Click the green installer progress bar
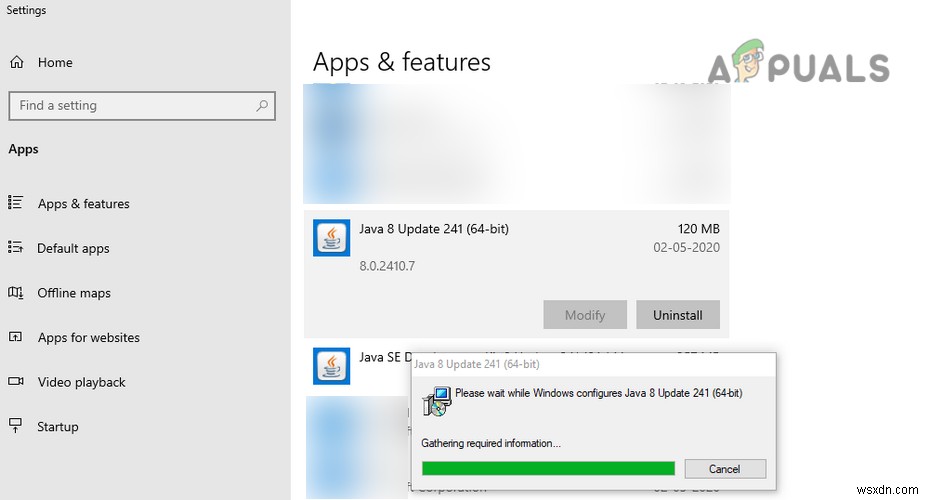 coord(548,469)
